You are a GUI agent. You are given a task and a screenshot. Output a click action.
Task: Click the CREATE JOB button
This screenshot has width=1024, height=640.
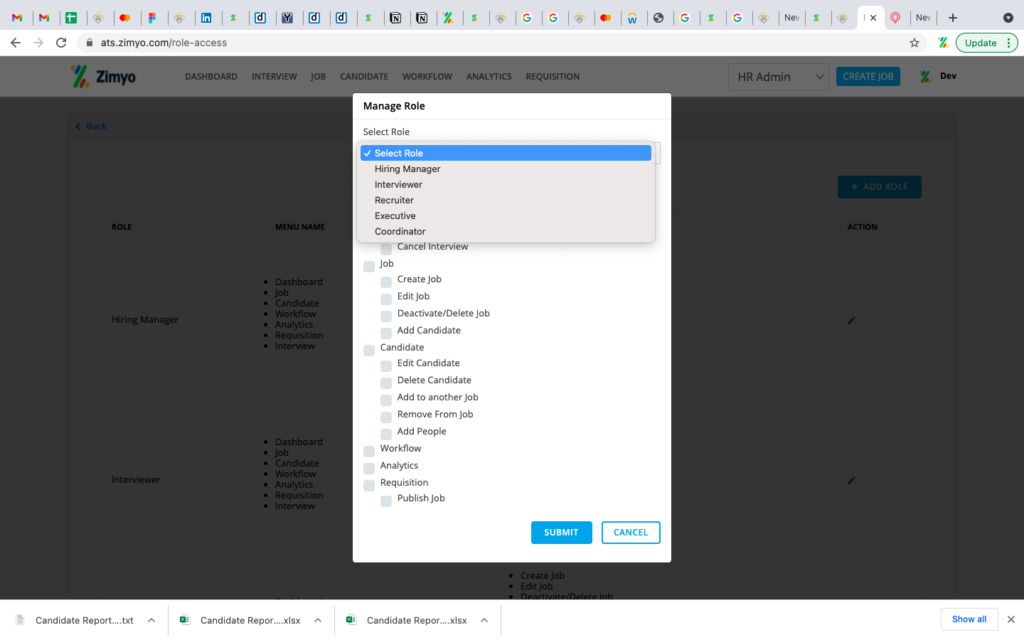coord(868,76)
